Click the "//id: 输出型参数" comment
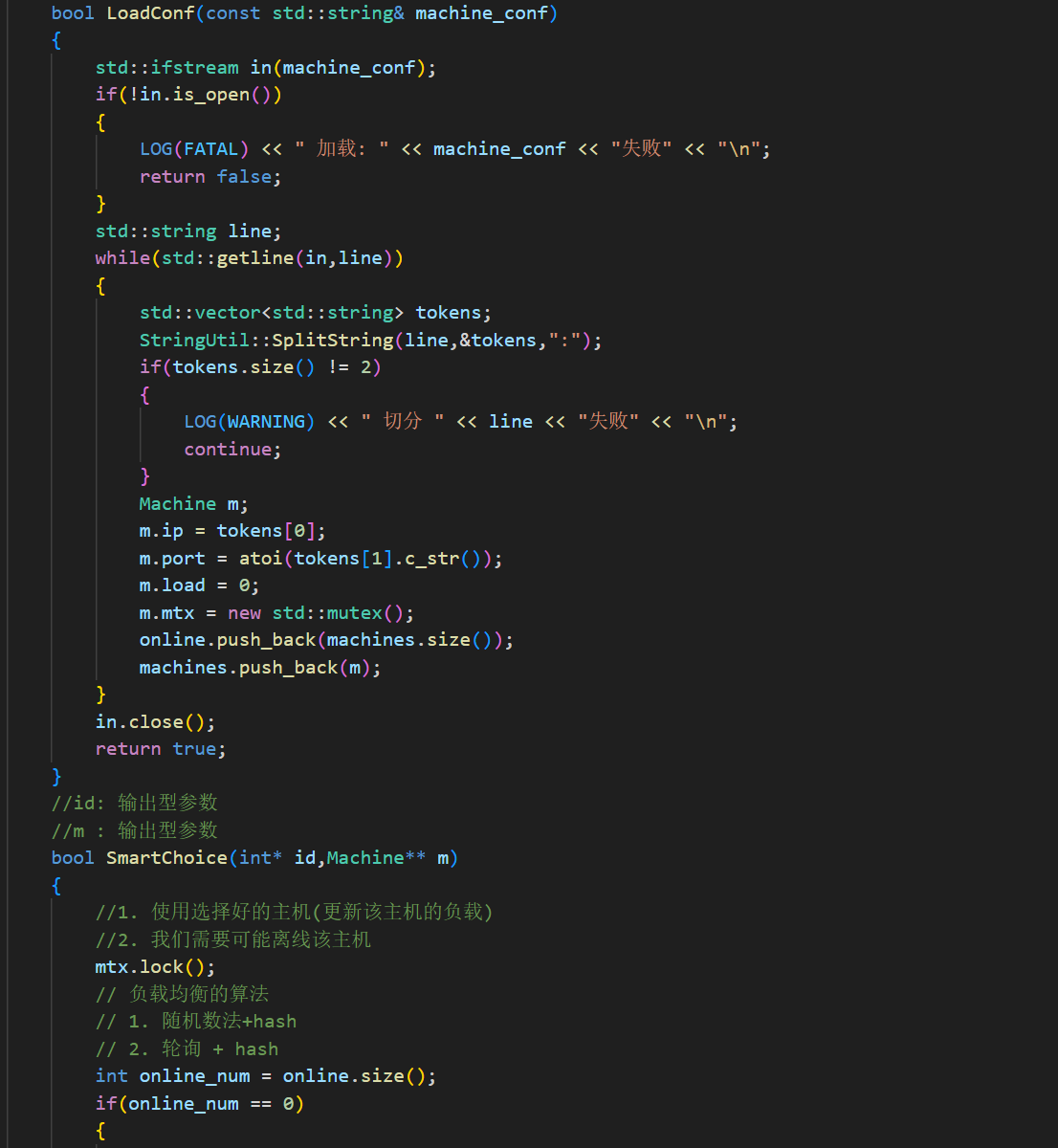Image resolution: width=1058 pixels, height=1148 pixels. point(135,803)
